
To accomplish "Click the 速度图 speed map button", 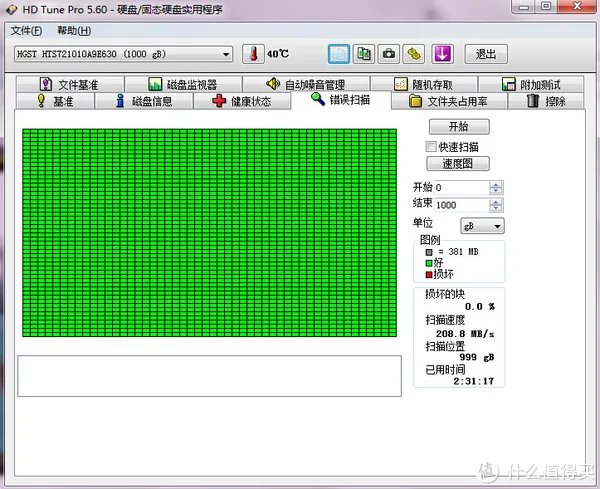I will [x=458, y=164].
